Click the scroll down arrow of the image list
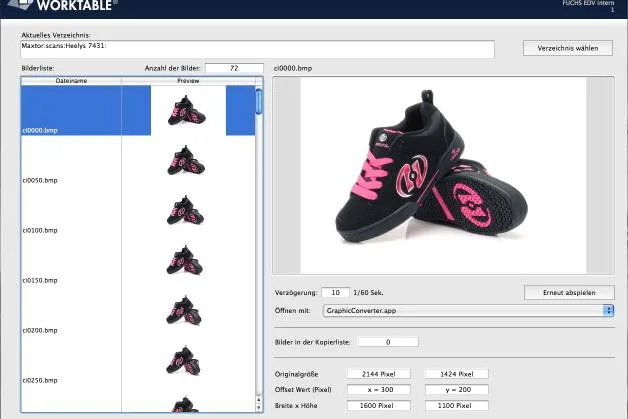The image size is (628, 419). pos(259,407)
